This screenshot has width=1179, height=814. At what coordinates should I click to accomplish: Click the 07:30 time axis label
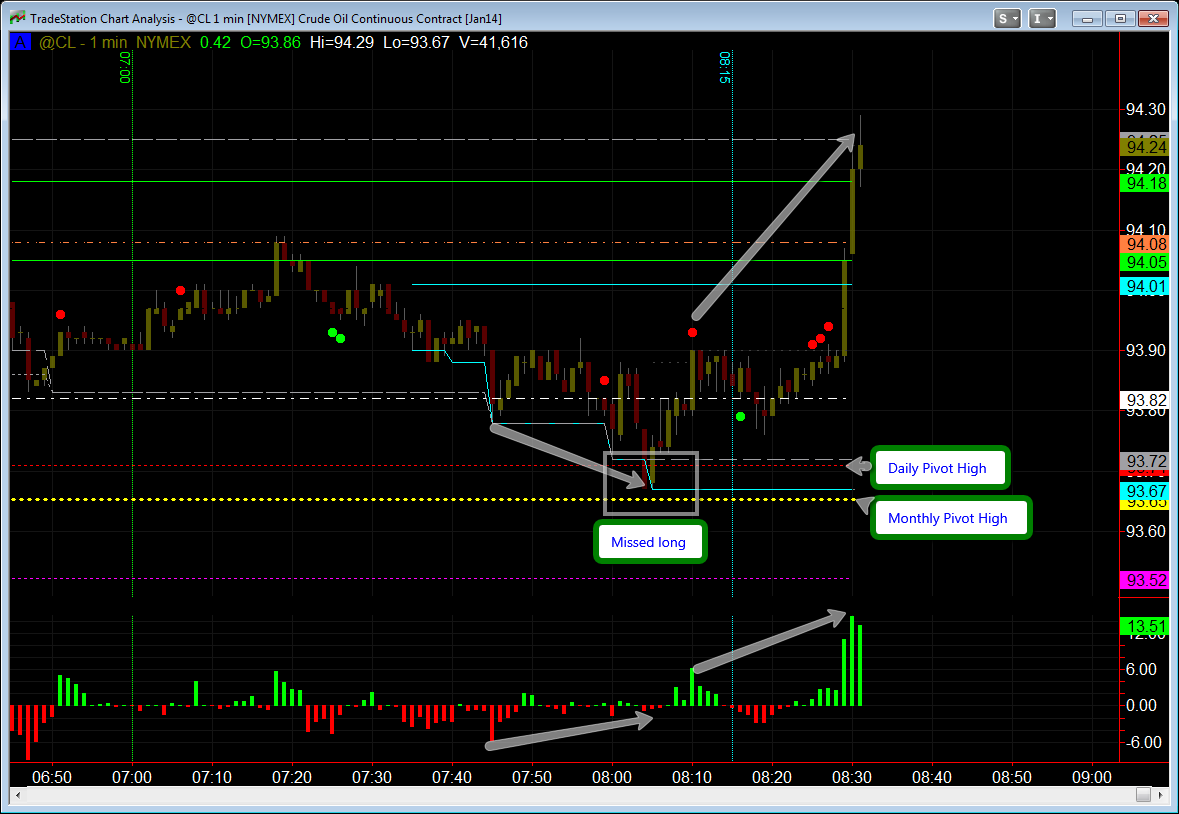tap(371, 777)
